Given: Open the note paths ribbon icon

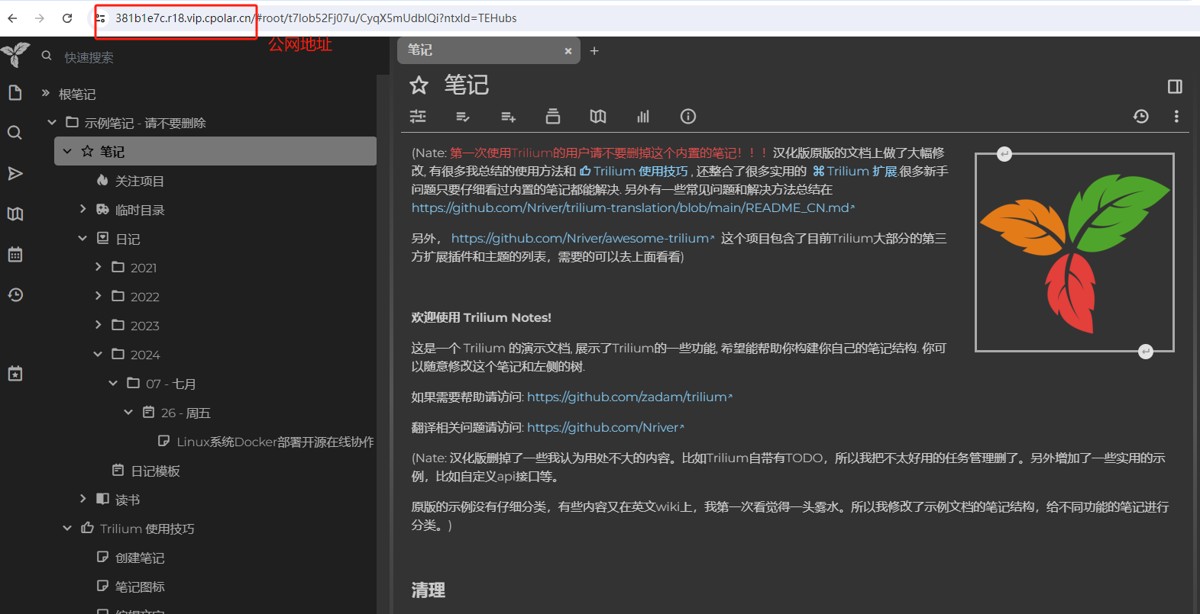Looking at the screenshot, I should click(x=553, y=117).
